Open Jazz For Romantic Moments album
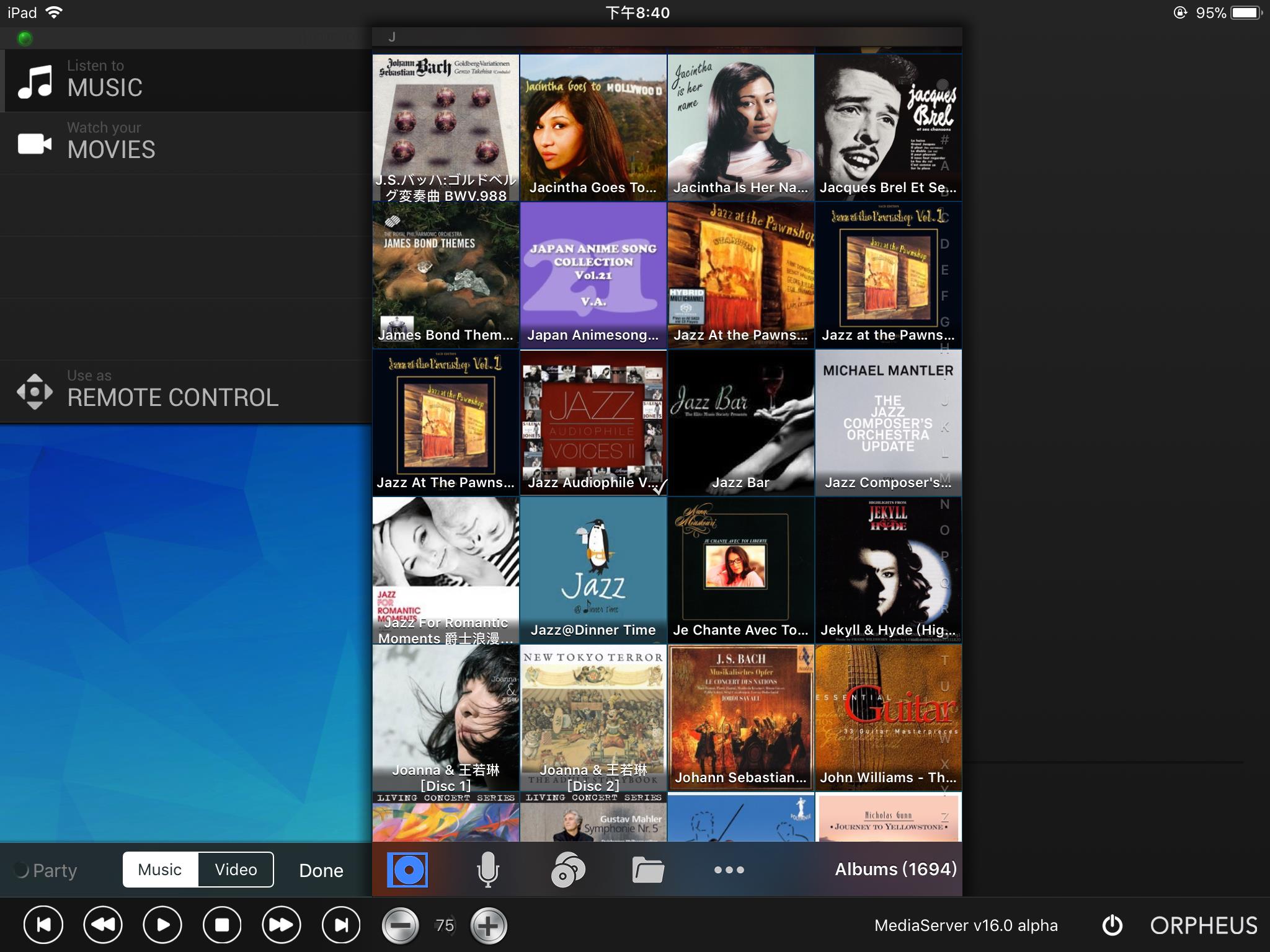This screenshot has width=1270, height=952. tap(446, 570)
